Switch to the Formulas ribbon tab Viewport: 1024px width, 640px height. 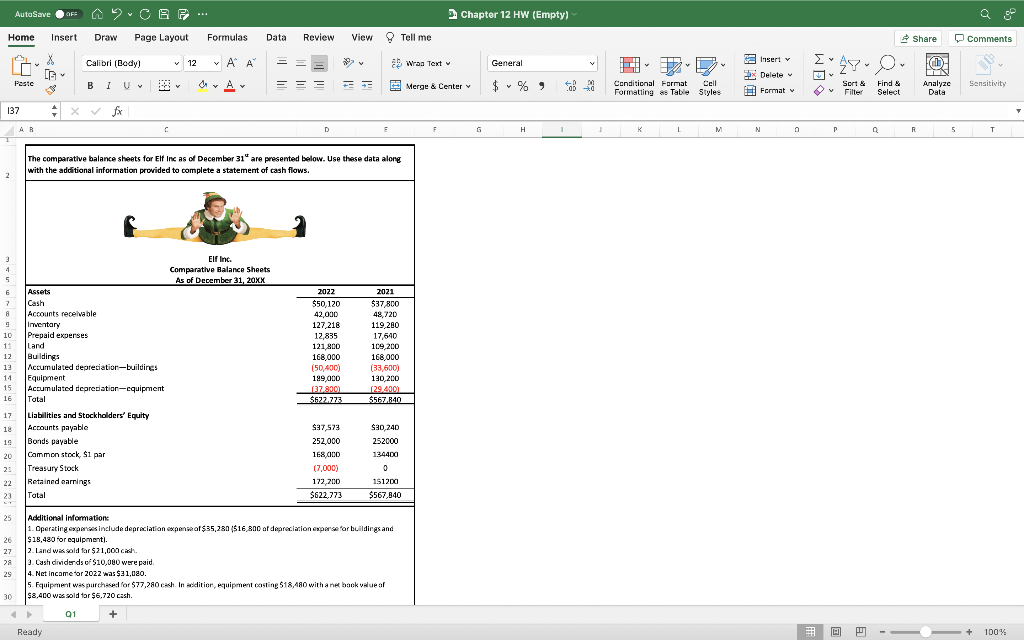tap(227, 37)
